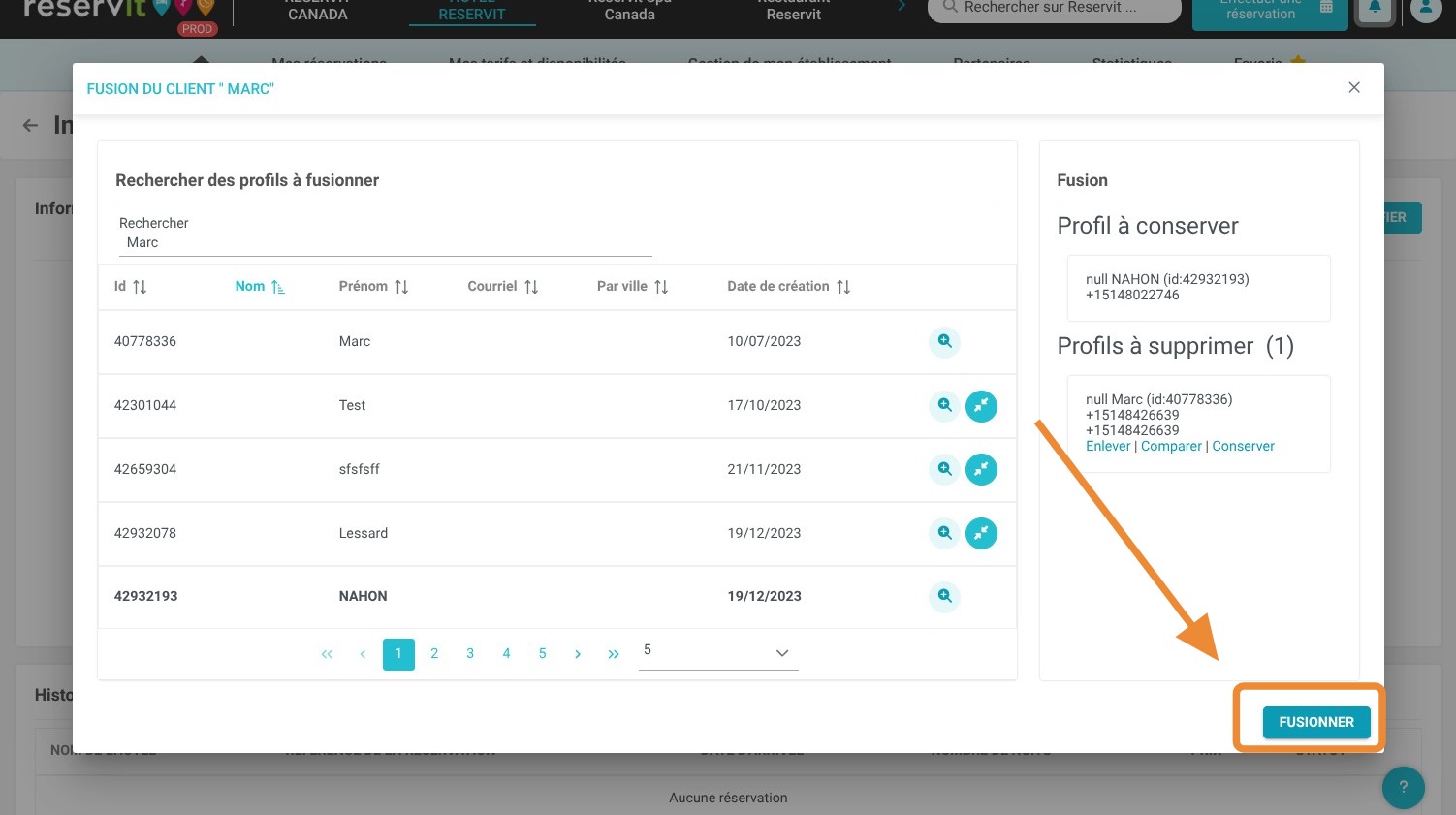
Task: View profile details for Test row
Action: (x=944, y=405)
